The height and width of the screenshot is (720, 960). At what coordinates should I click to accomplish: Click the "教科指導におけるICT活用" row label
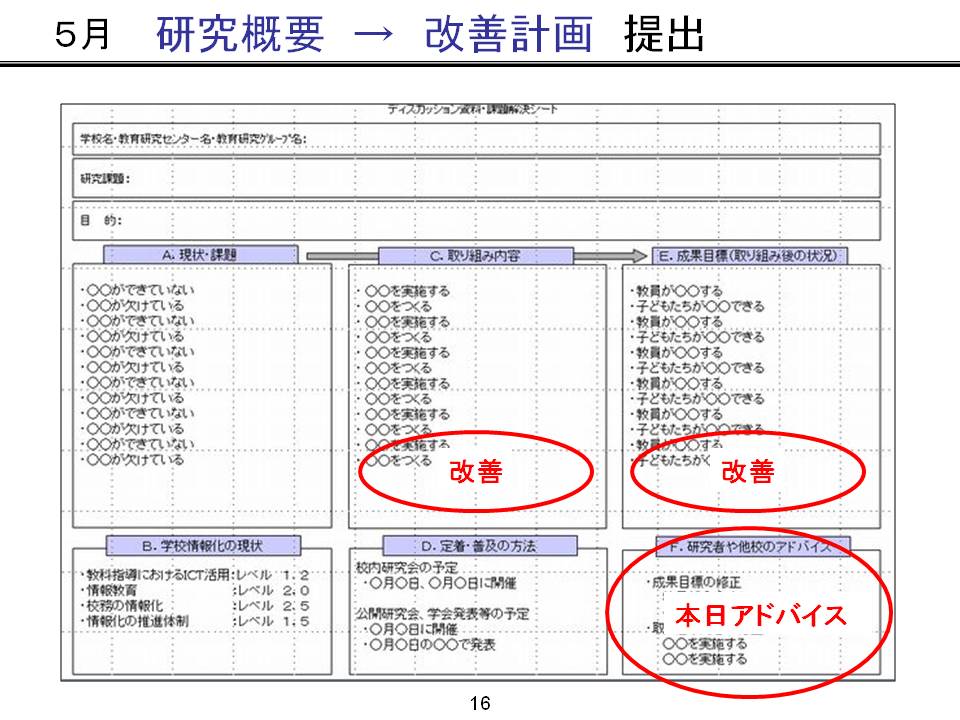pyautogui.click(x=157, y=575)
